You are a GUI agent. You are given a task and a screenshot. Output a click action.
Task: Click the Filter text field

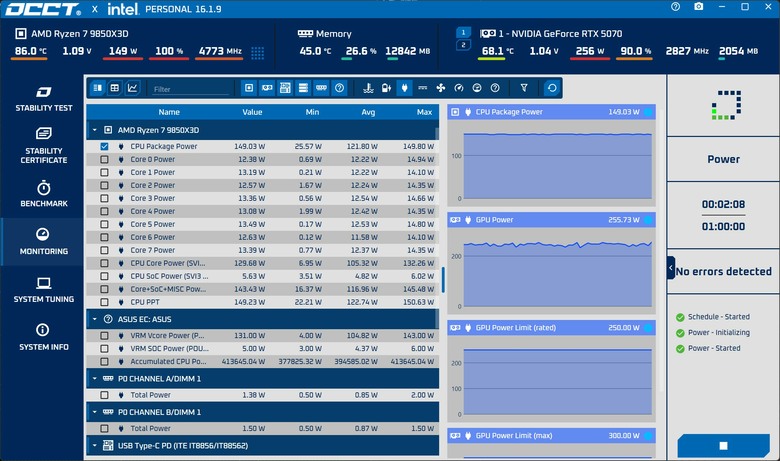pos(191,89)
